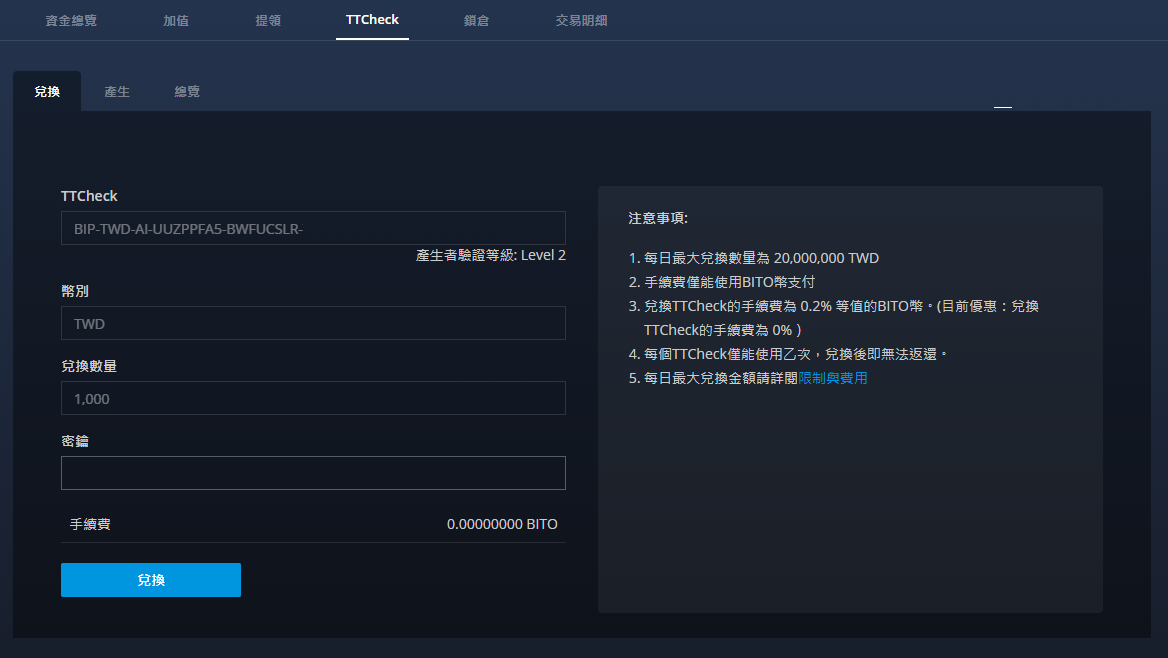The height and width of the screenshot is (658, 1168).
Task: Click the 兌換數量 amount field
Action: click(313, 398)
